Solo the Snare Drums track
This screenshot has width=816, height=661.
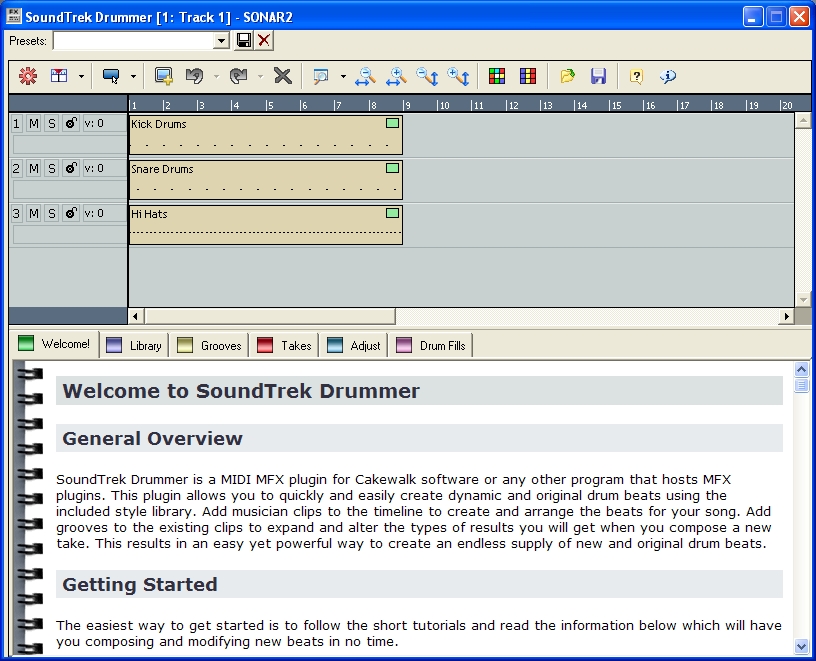[x=51, y=168]
